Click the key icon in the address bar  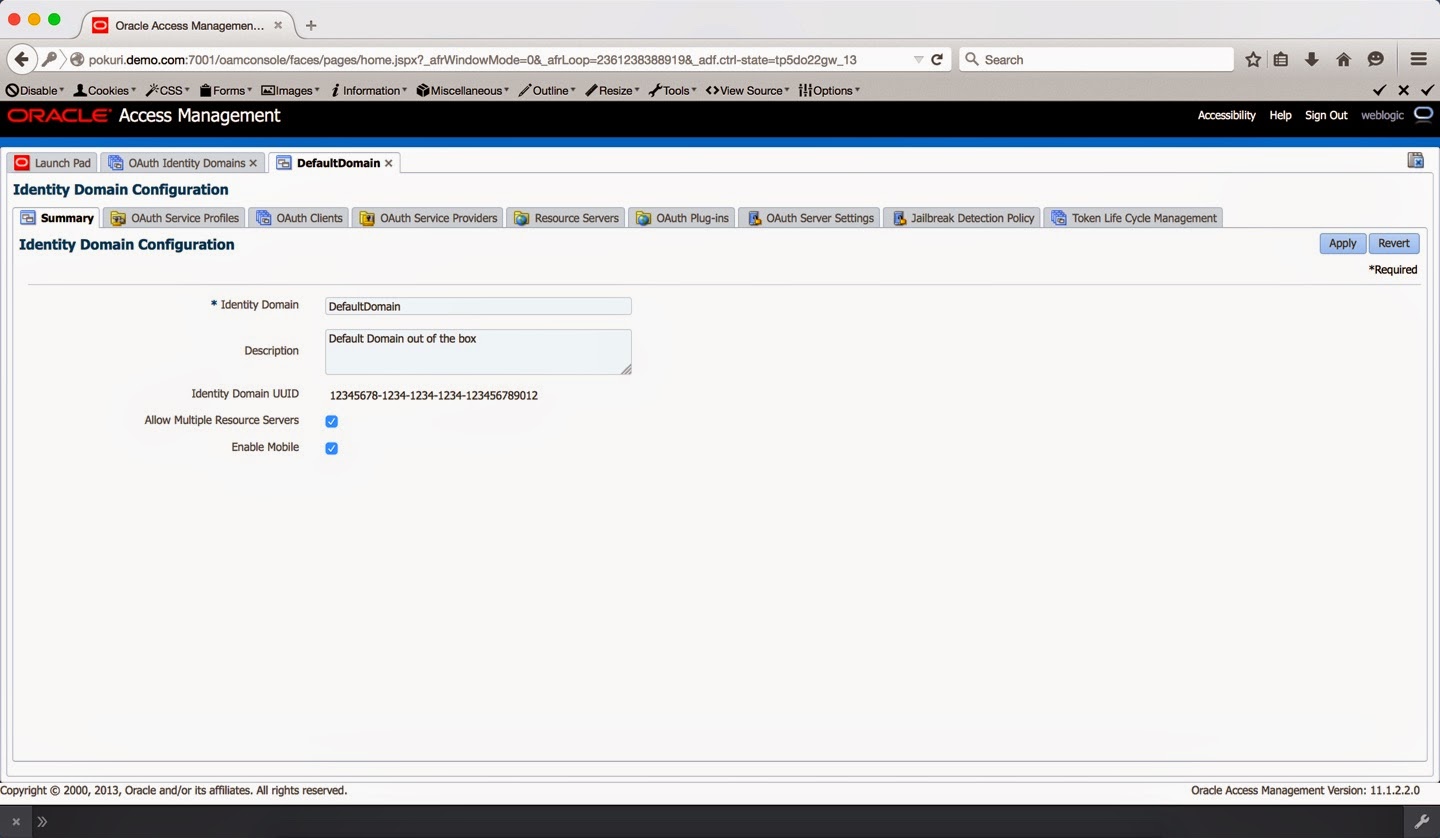pos(49,59)
